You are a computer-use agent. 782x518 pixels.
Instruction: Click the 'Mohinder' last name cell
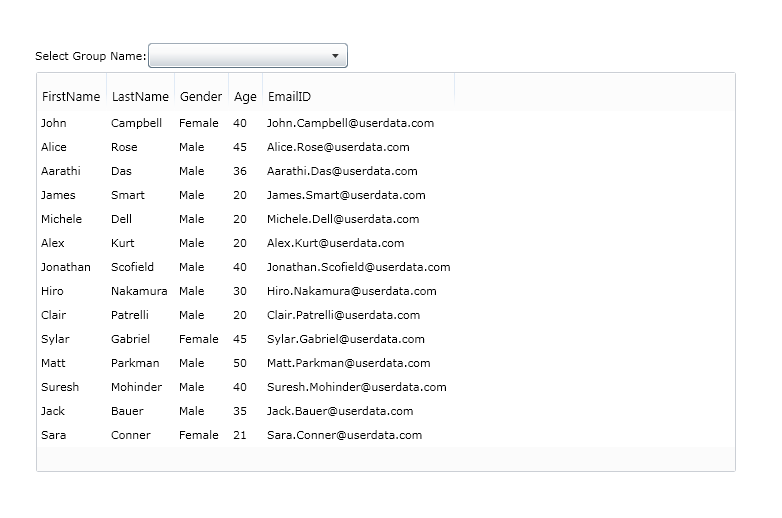pyautogui.click(x=136, y=386)
